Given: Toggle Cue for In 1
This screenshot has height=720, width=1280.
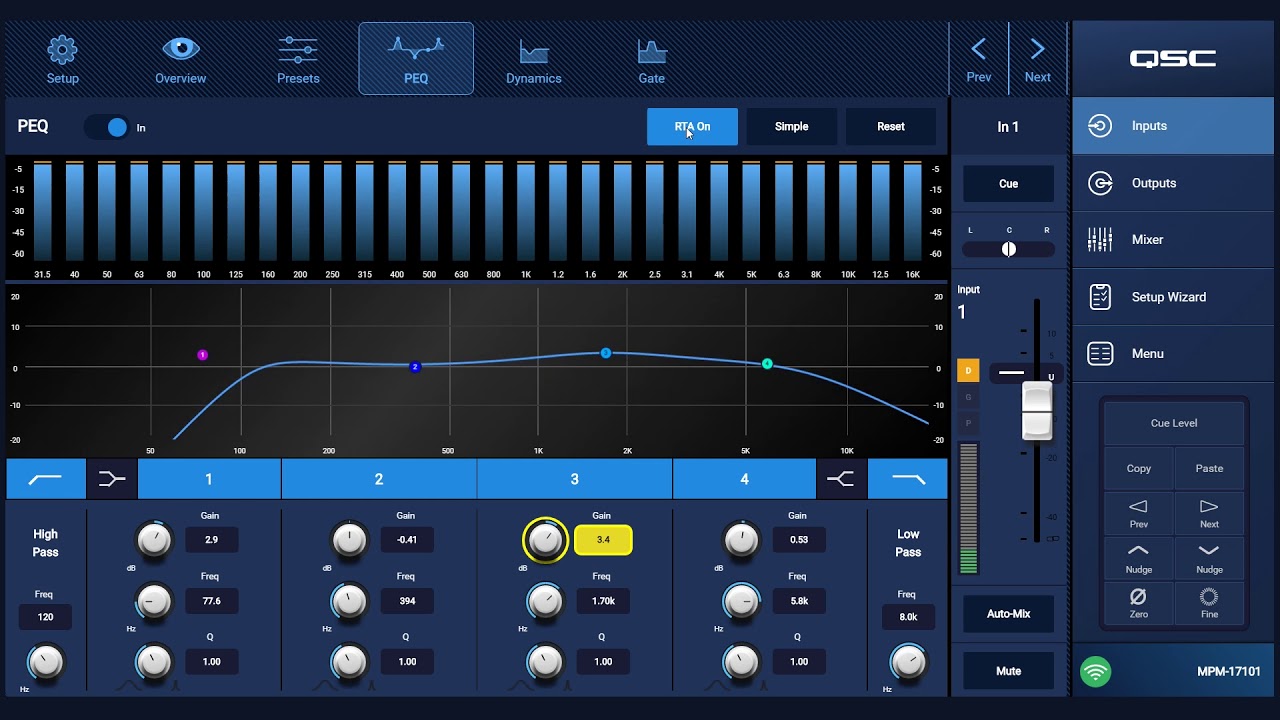Looking at the screenshot, I should [x=1008, y=184].
